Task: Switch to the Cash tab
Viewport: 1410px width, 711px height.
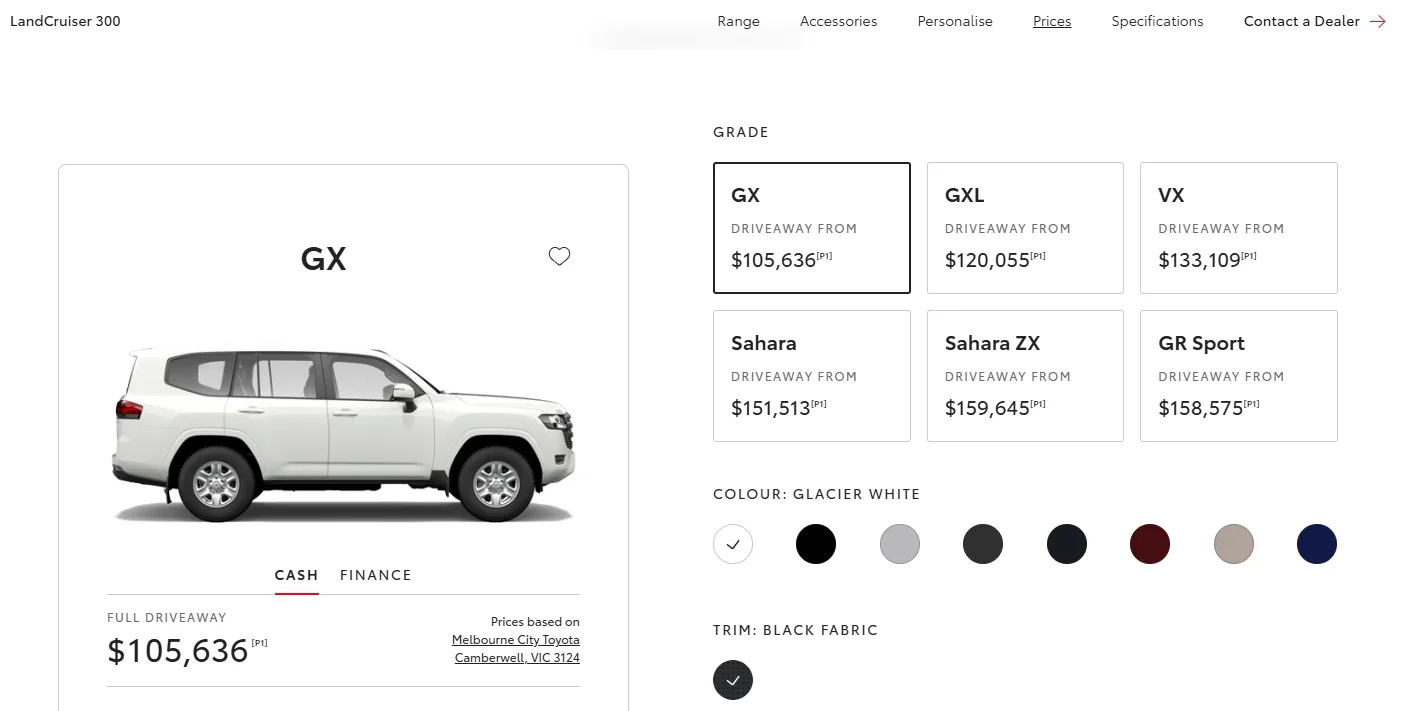Action: tap(297, 575)
